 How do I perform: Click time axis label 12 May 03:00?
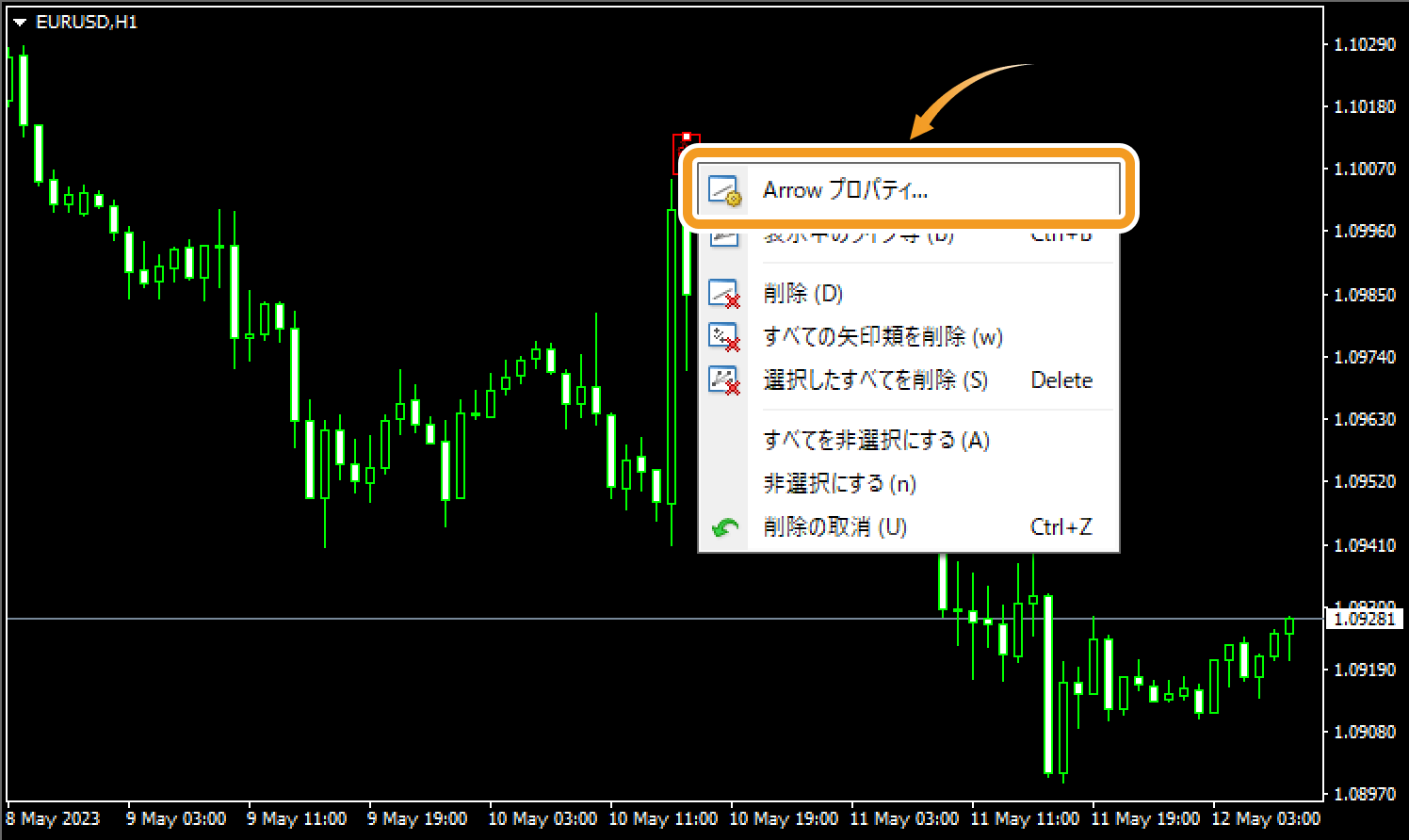click(x=1266, y=818)
